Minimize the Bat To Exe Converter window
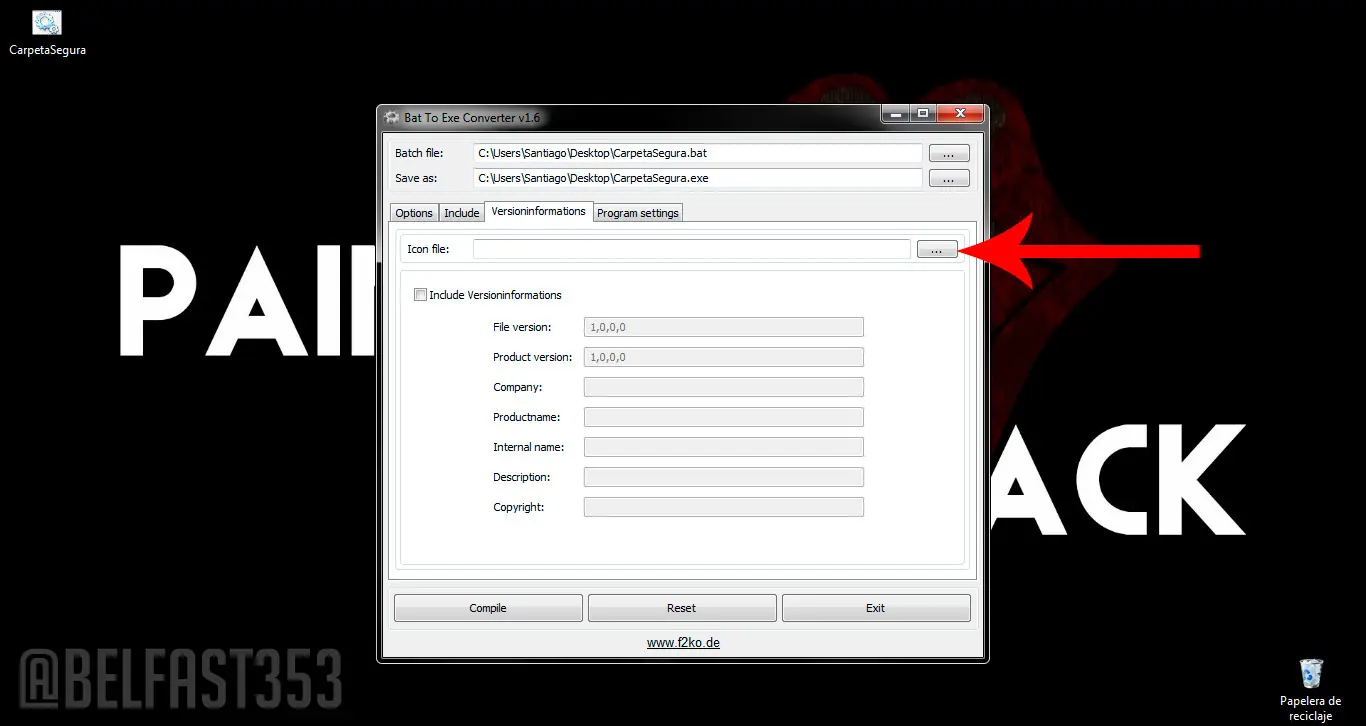1366x726 pixels. (895, 114)
